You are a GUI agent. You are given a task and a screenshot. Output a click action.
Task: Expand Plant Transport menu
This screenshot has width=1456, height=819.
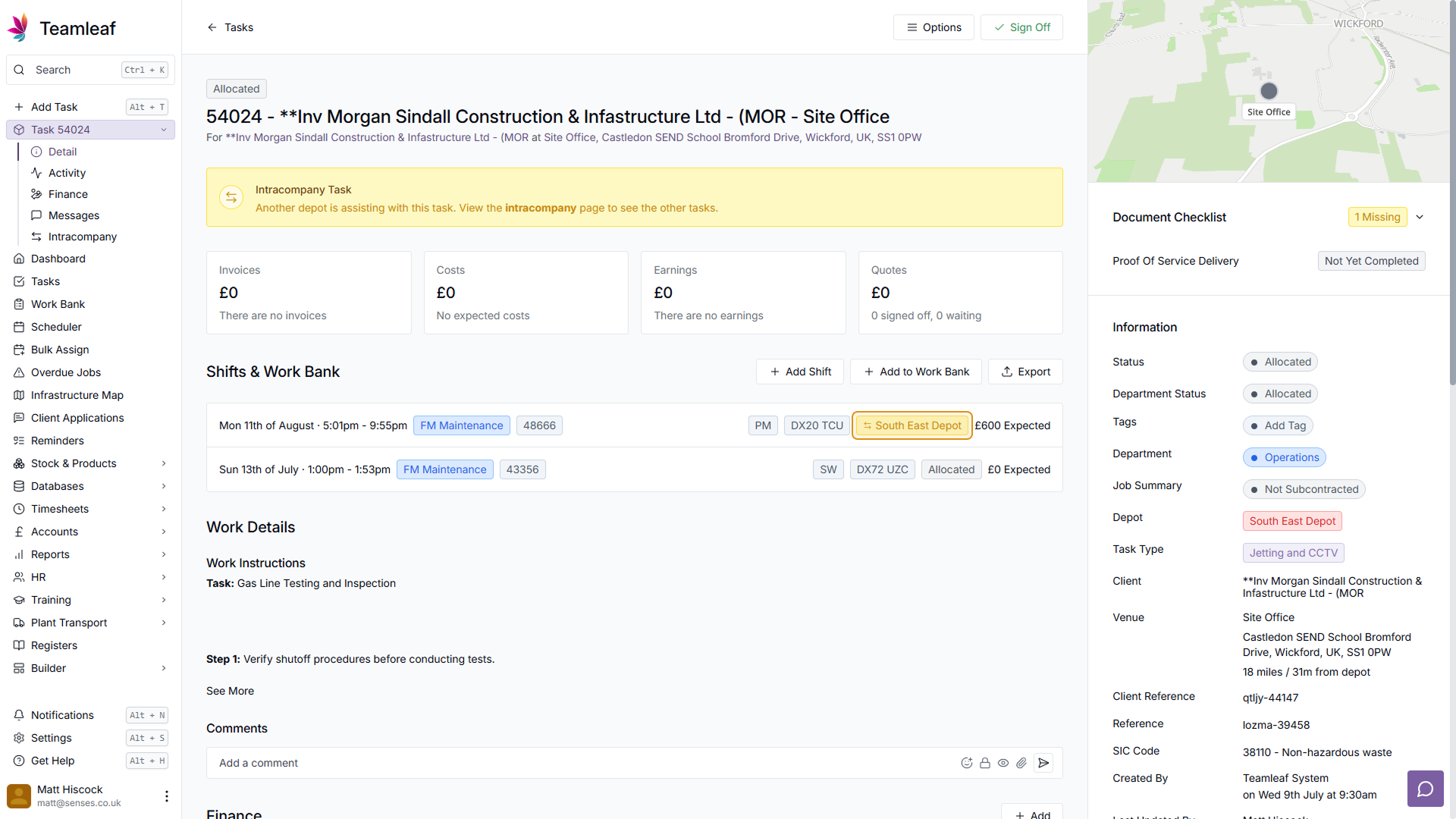coord(90,623)
